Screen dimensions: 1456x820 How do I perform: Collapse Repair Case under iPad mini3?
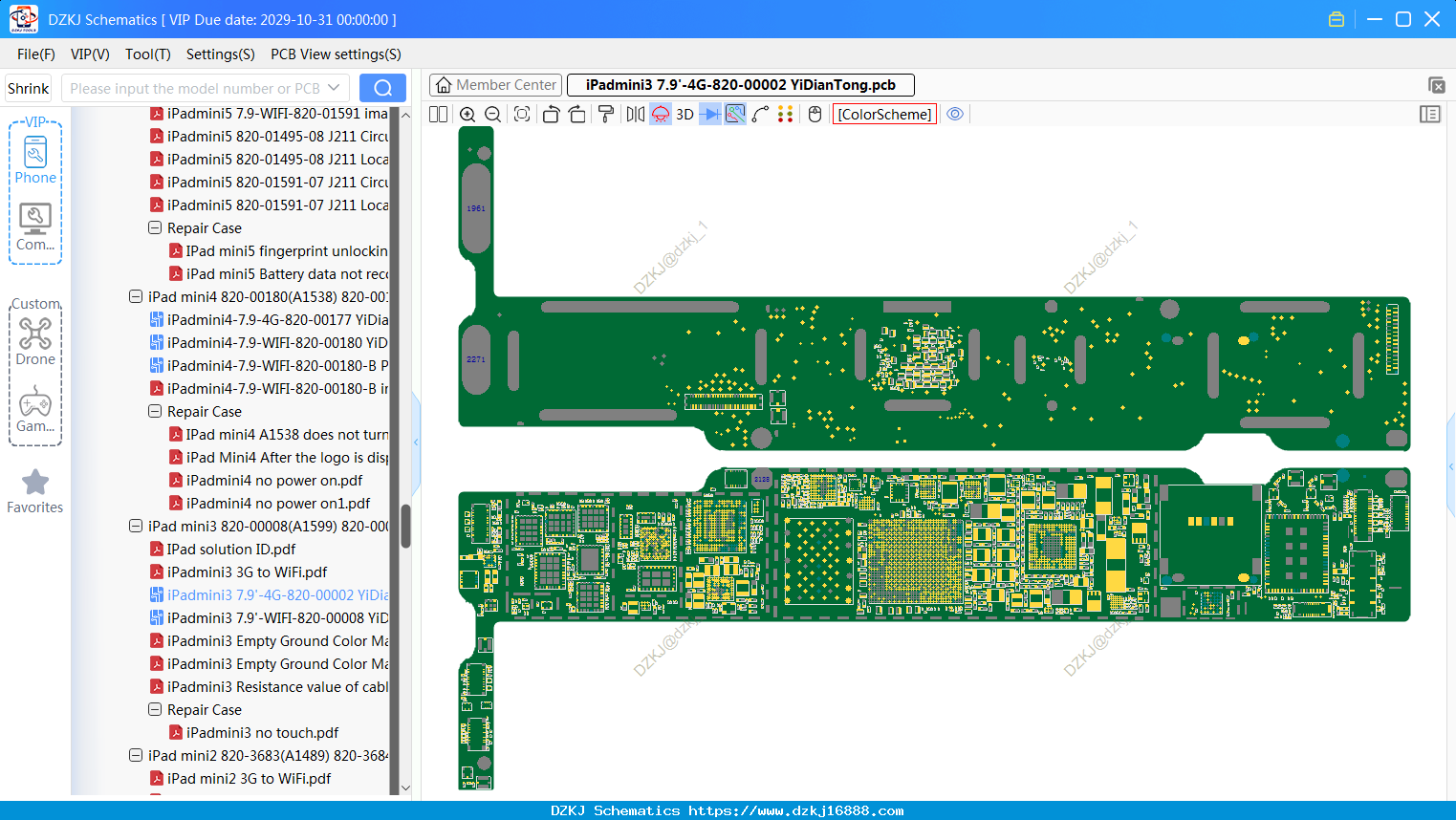pos(155,709)
